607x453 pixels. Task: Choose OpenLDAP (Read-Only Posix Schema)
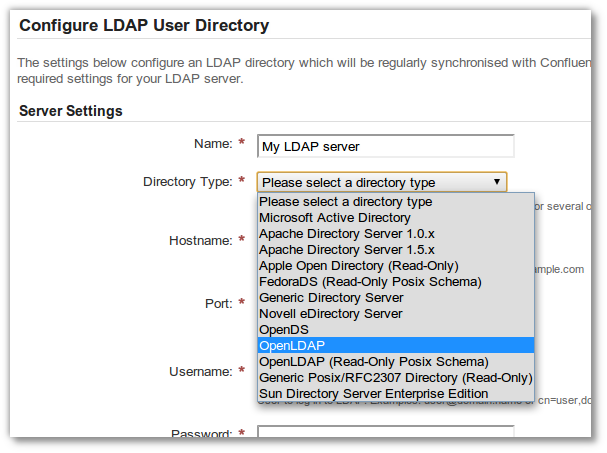(x=373, y=361)
